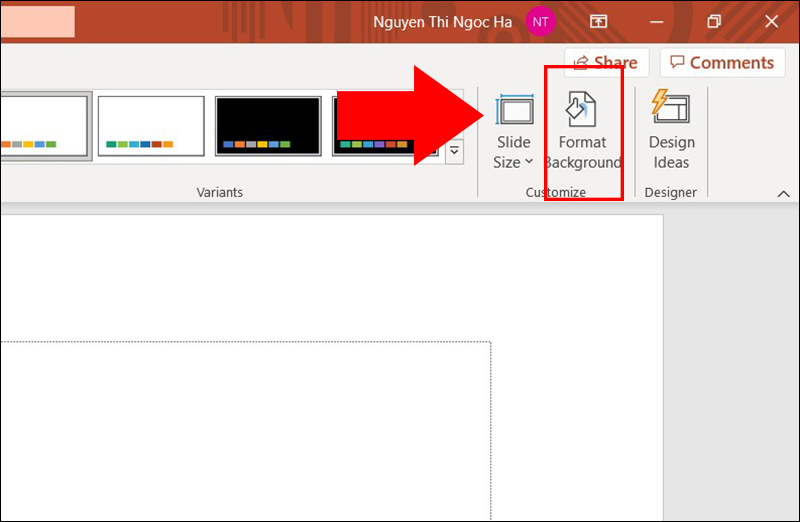Click the Share button

pos(607,63)
